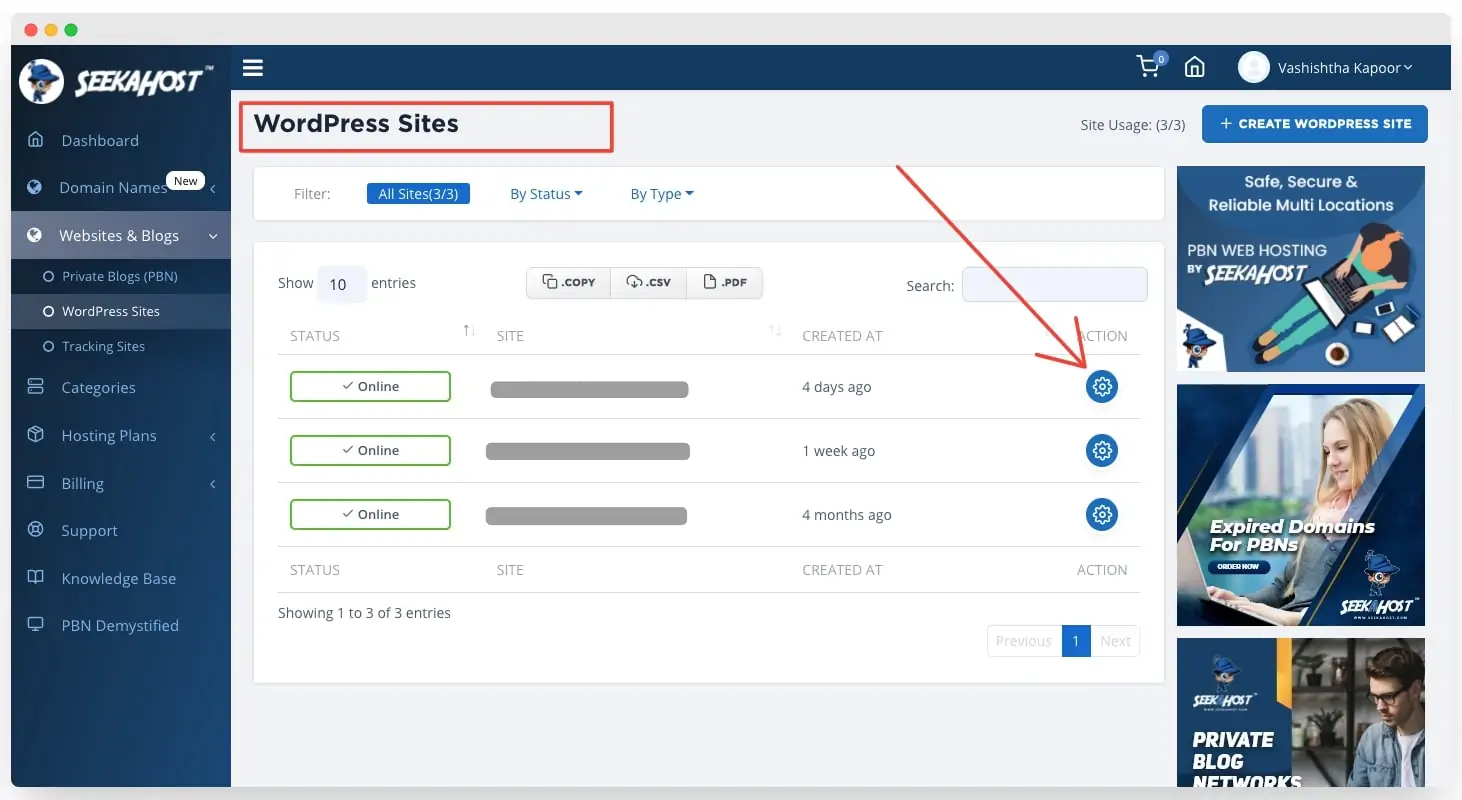Click 'Showing 1 to 3 of 3 entries' text
The width and height of the screenshot is (1462, 800).
(x=364, y=613)
